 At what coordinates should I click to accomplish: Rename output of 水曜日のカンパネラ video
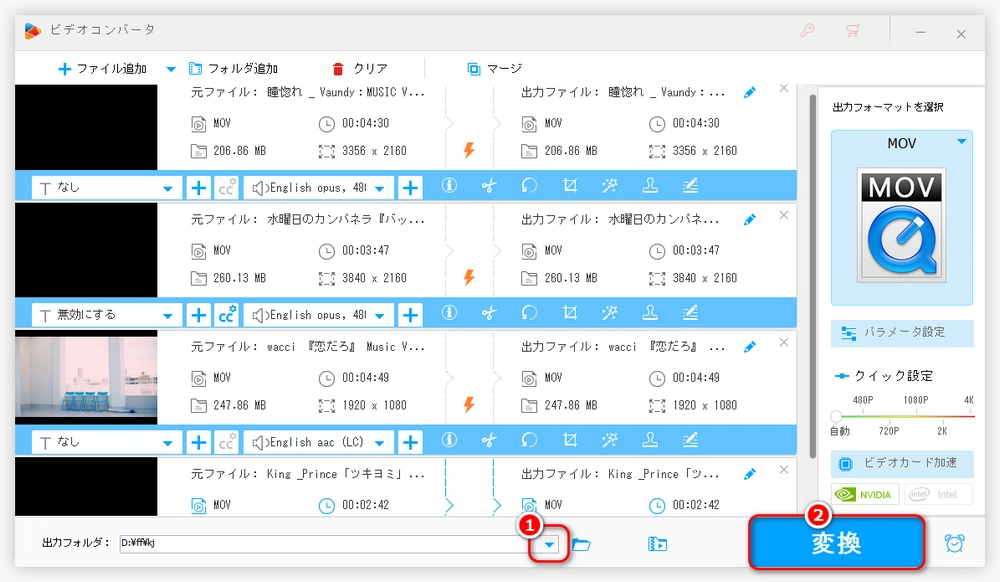coord(750,220)
